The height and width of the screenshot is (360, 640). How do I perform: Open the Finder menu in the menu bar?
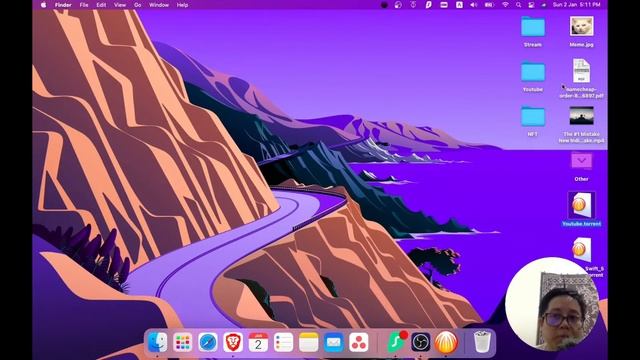63,5
